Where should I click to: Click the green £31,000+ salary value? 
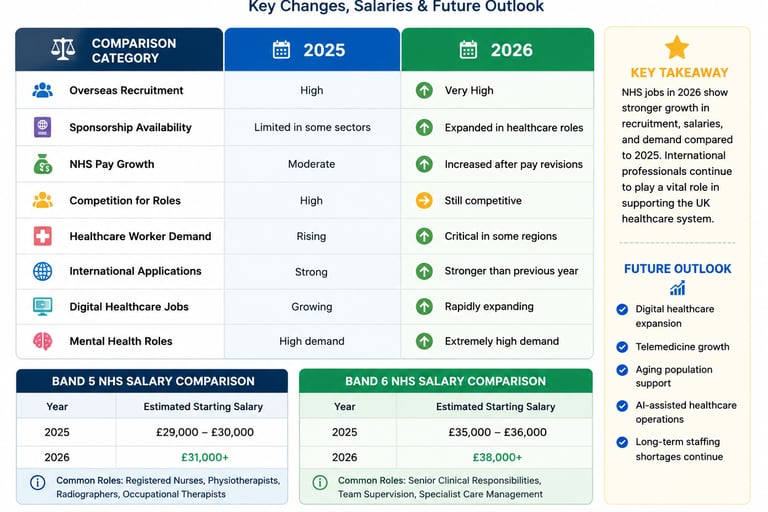click(x=205, y=457)
